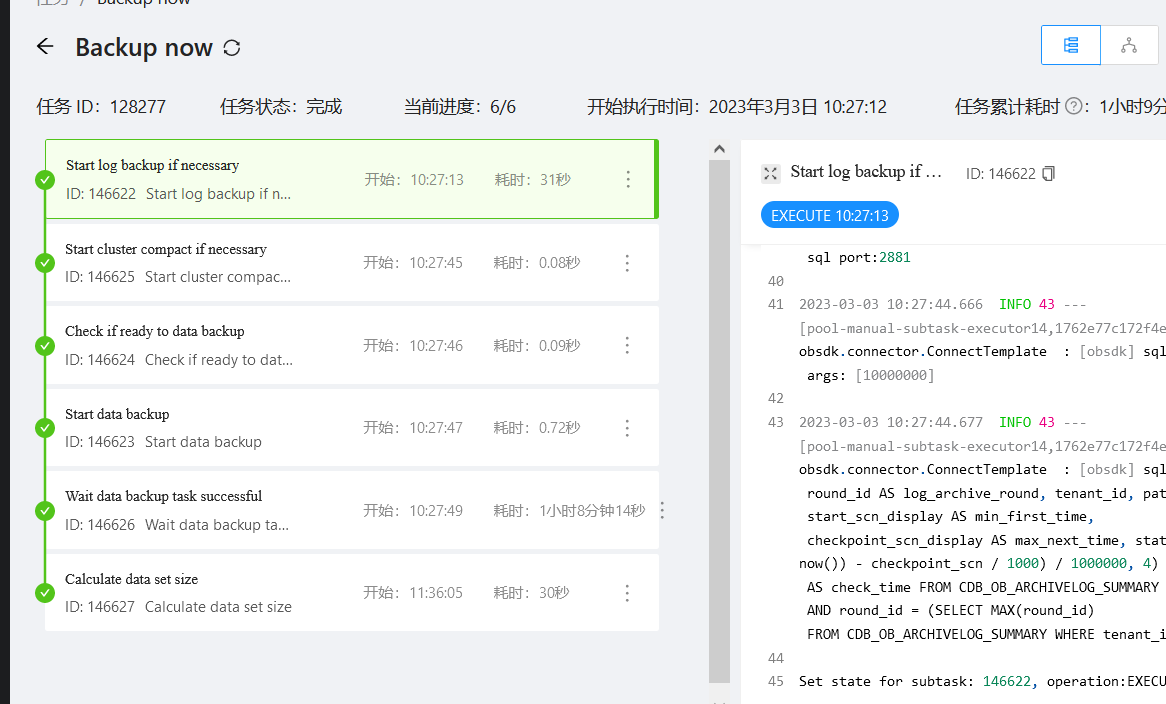Select the EXECUTE 10:27:13 log tab
Image resolution: width=1166 pixels, height=704 pixels.
pos(830,216)
